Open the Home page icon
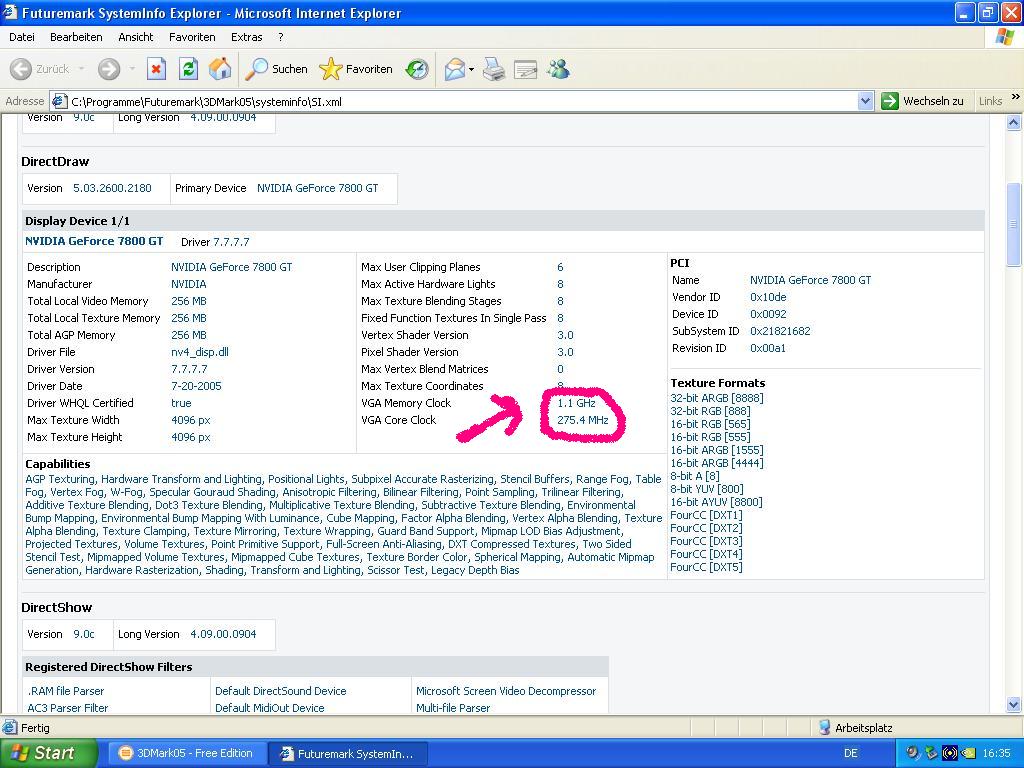 [220, 69]
